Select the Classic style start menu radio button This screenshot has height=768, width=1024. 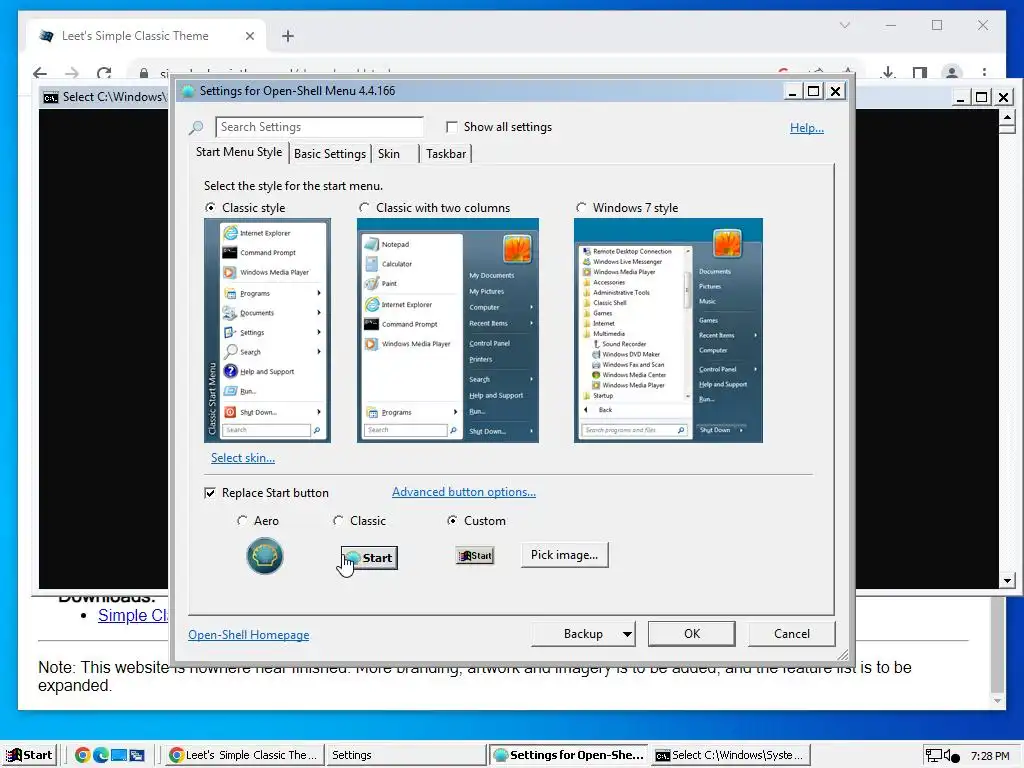(210, 208)
